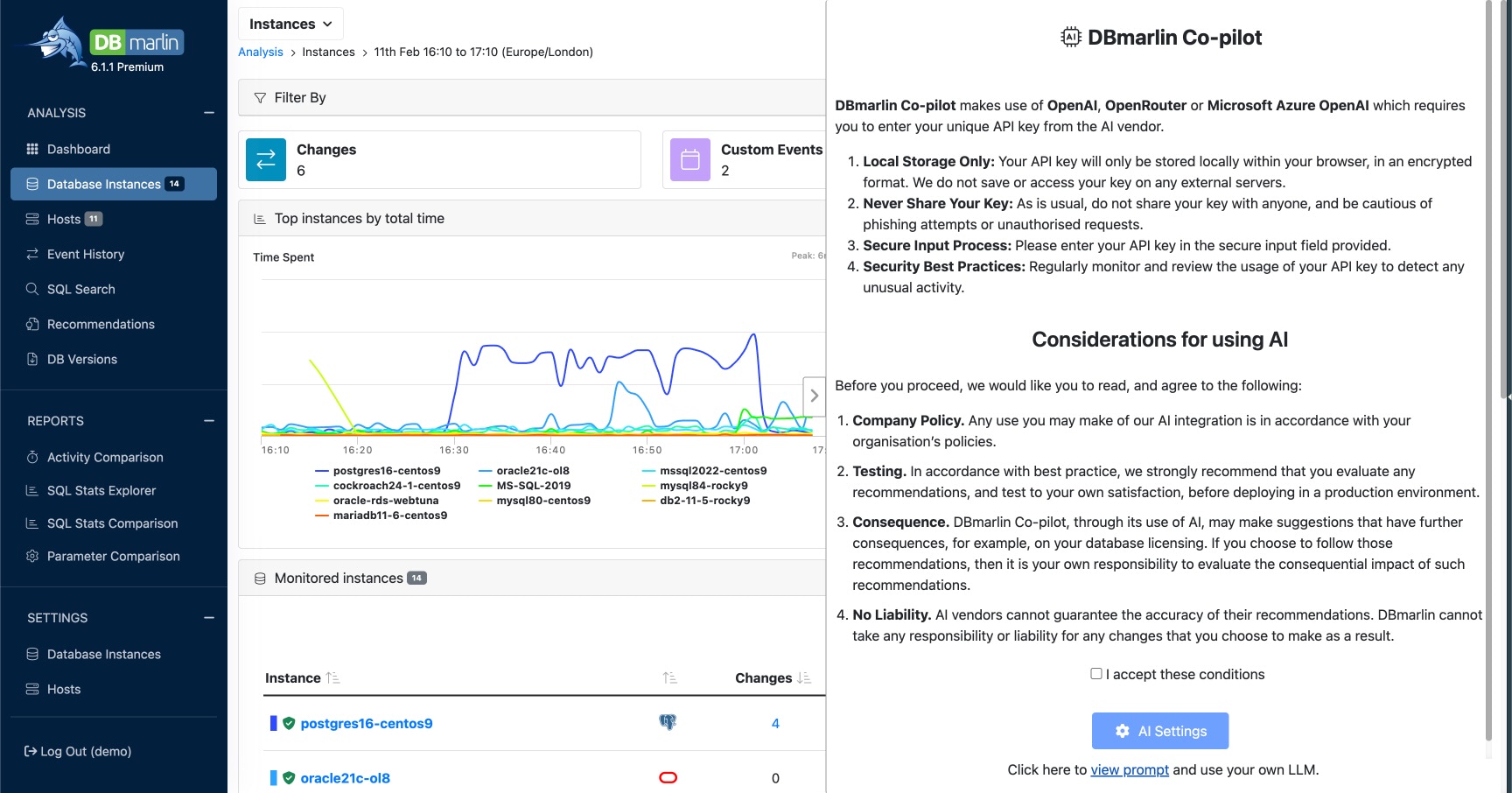Open SQL Search in the sidebar
This screenshot has width=1512, height=793.
click(x=80, y=289)
